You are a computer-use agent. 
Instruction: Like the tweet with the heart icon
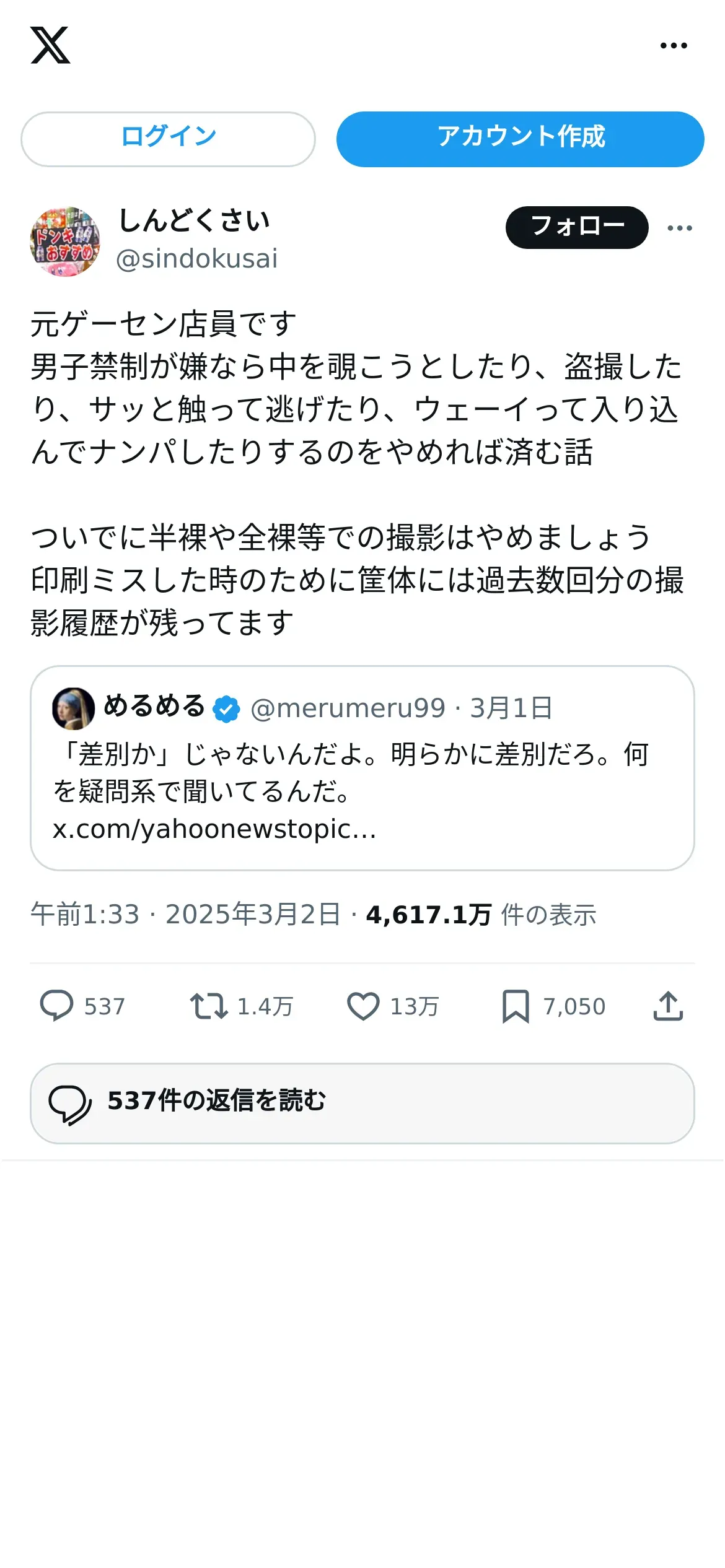pyautogui.click(x=363, y=1006)
